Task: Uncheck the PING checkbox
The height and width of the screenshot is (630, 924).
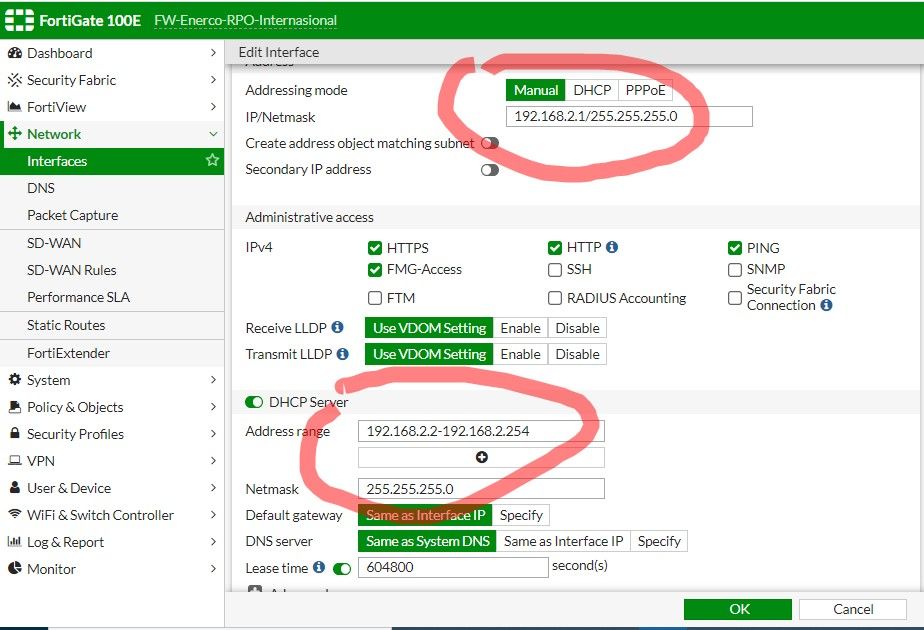Action: (734, 248)
